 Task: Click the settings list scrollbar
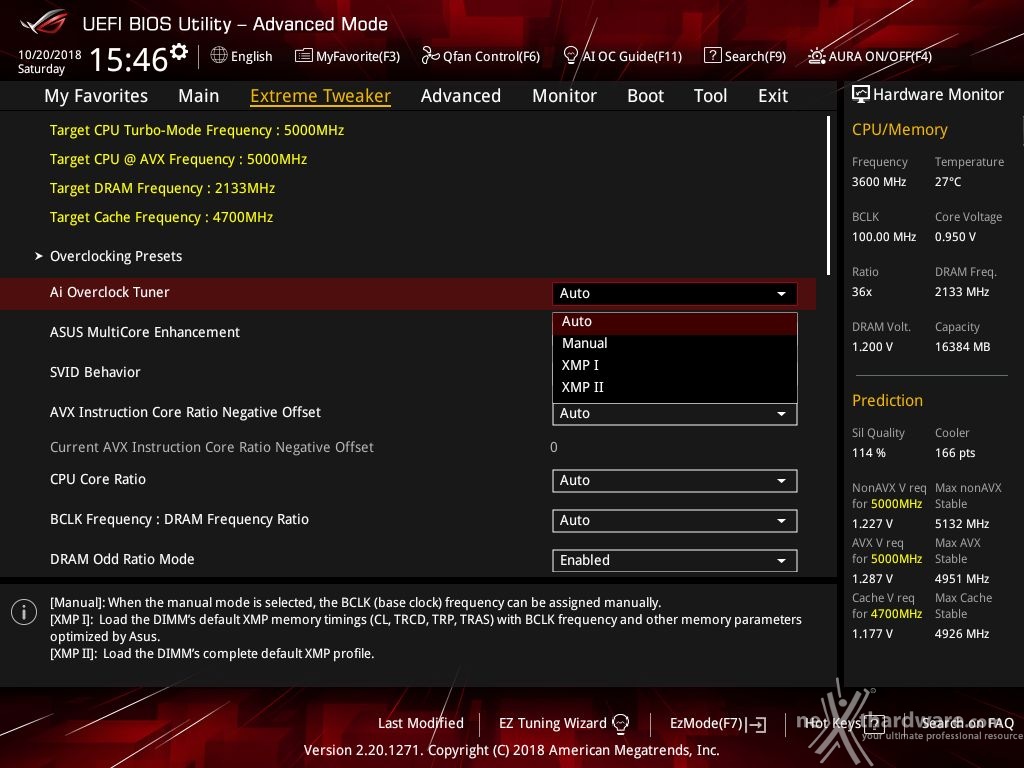click(828, 196)
